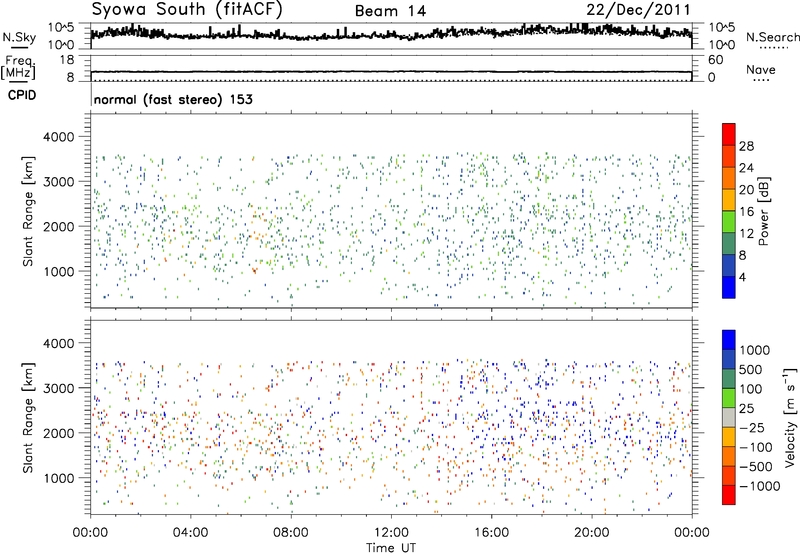800x554 pixels.
Task: Click the '-1000' value on the Velocity colorbar
Action: click(x=759, y=486)
